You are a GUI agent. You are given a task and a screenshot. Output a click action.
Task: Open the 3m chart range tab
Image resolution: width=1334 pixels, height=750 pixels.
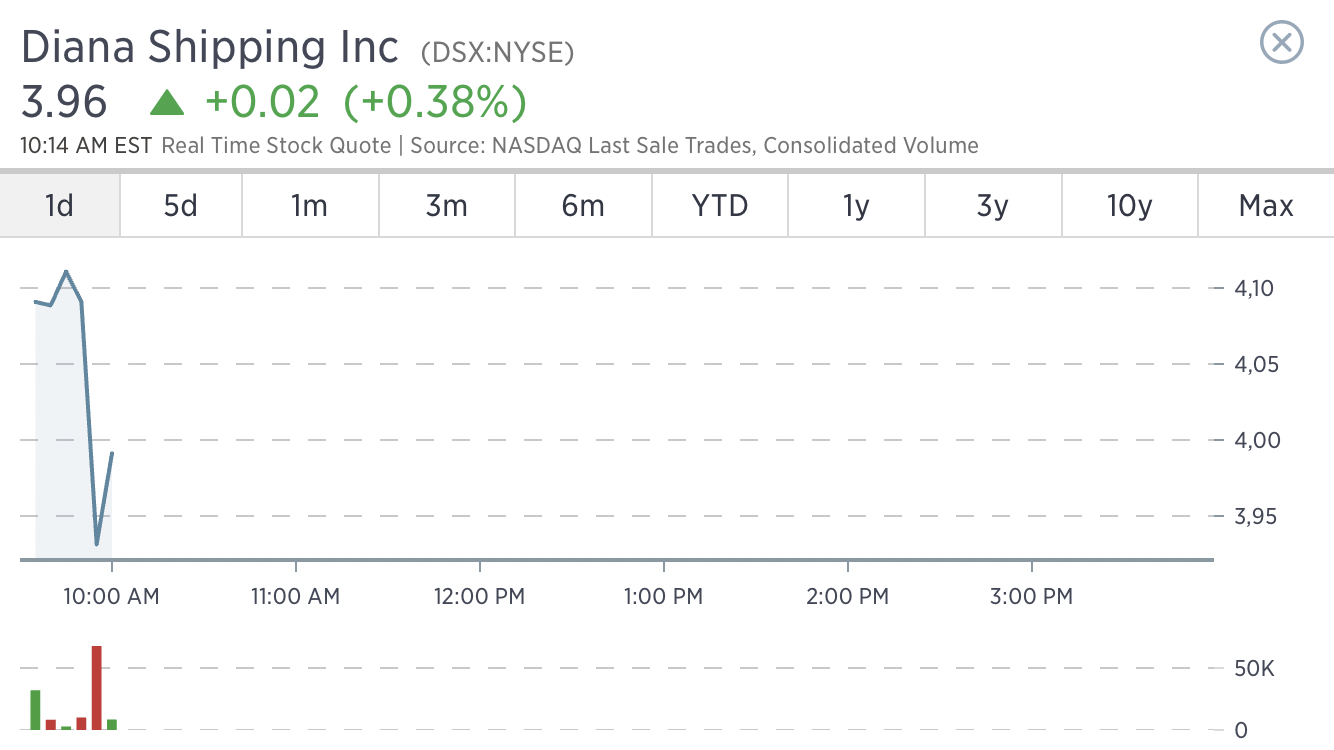pyautogui.click(x=447, y=206)
